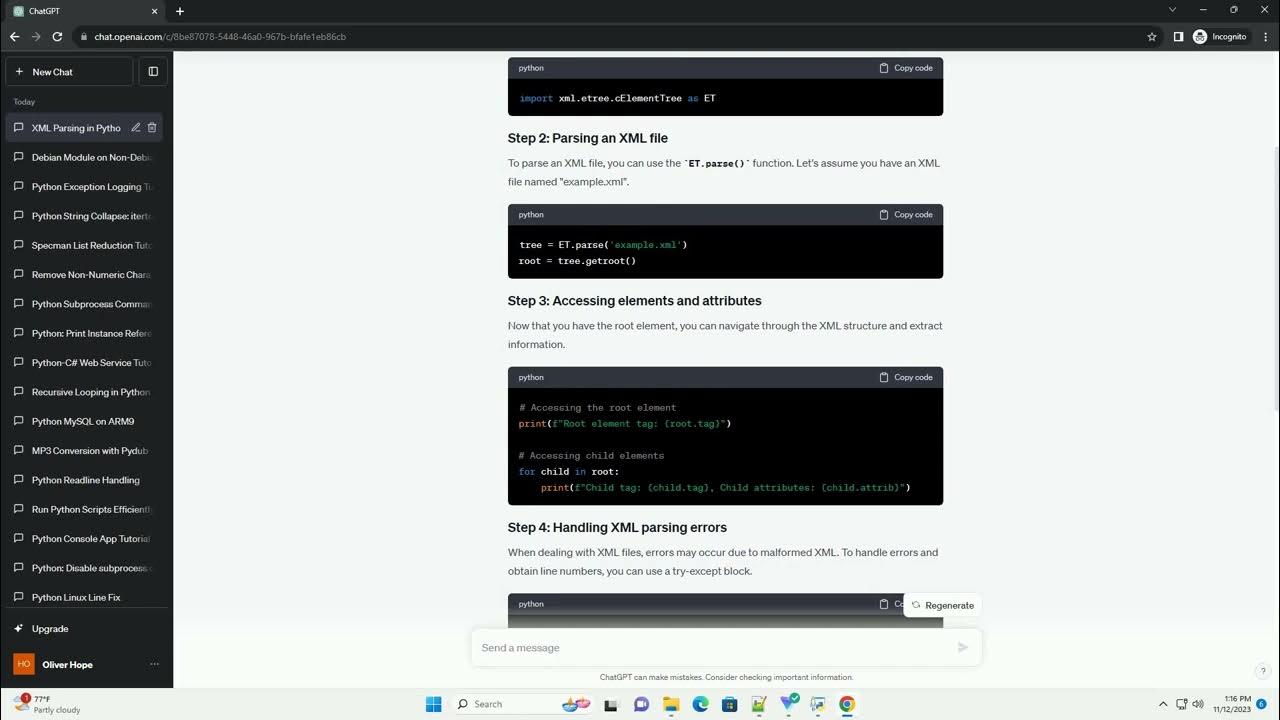Copy code of the import cElementTree block
The image size is (1280, 720).
click(905, 68)
